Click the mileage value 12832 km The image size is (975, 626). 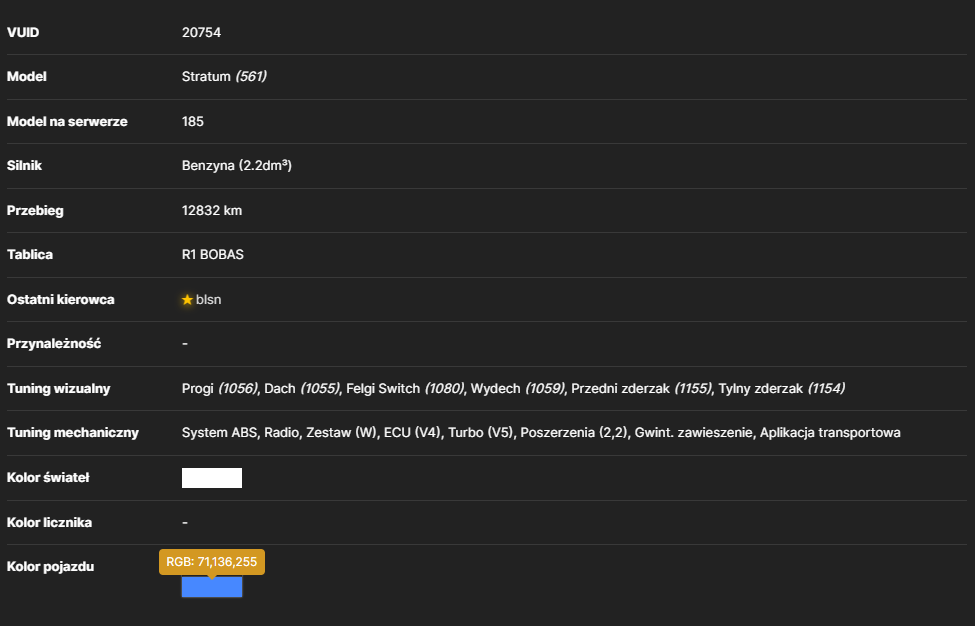point(212,210)
